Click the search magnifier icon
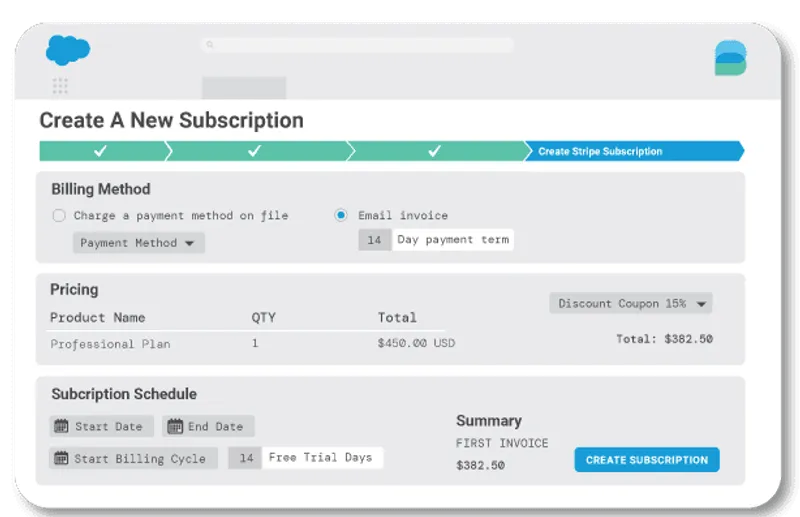The height and width of the screenshot is (517, 800). point(210,45)
